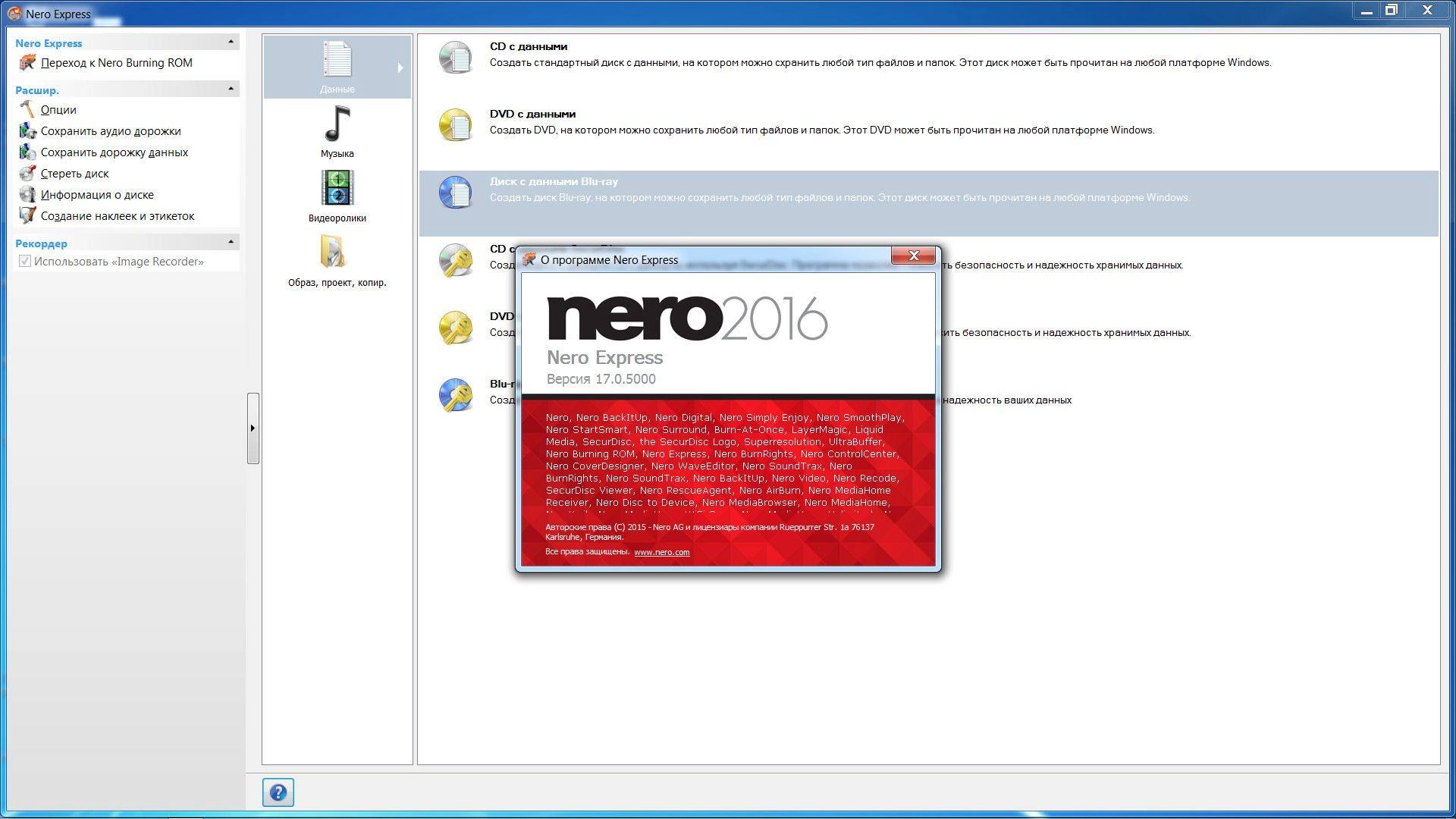Toggle the Использовать «Image Recorder» checkbox

click(x=25, y=262)
